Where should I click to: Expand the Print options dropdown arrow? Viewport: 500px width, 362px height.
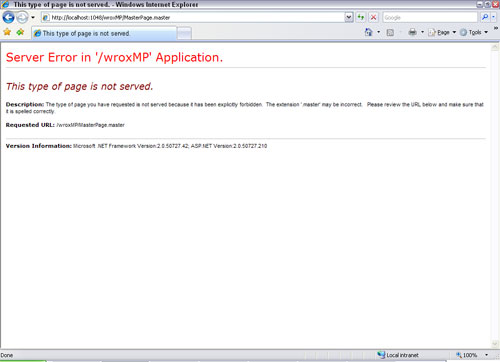(422, 32)
